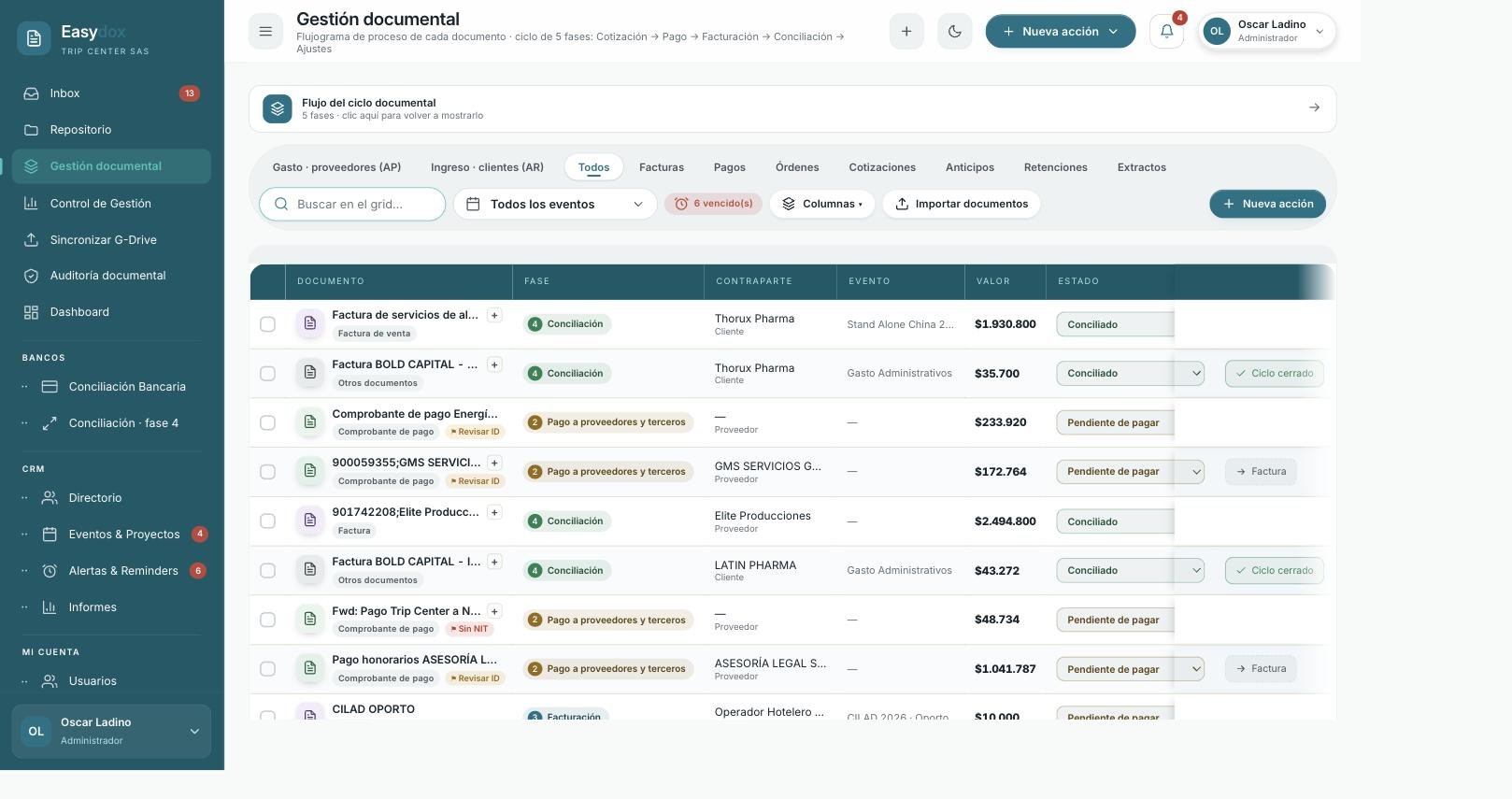
Task: Select the Cotizaciones tab
Action: [882, 167]
